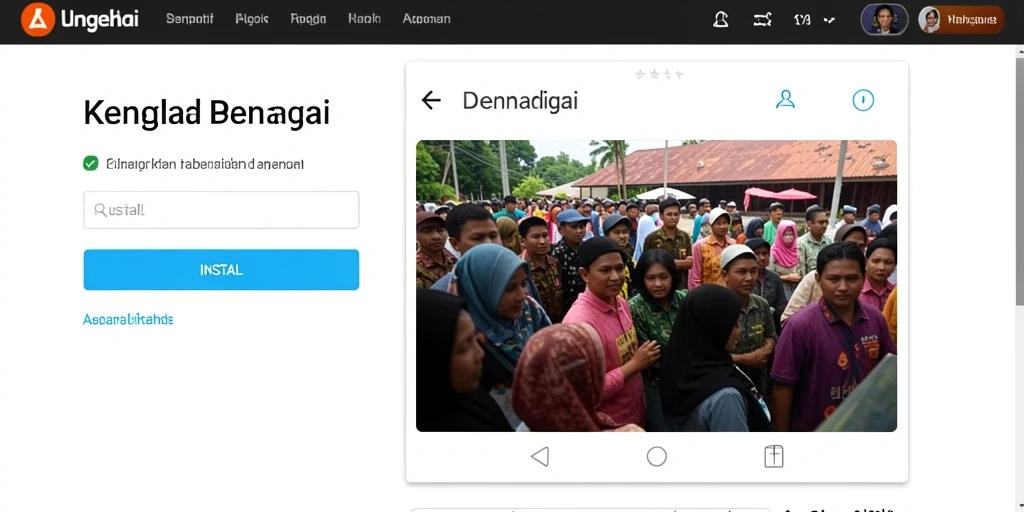Click the Dennadigai title text
This screenshot has width=1024, height=512.
click(520, 101)
